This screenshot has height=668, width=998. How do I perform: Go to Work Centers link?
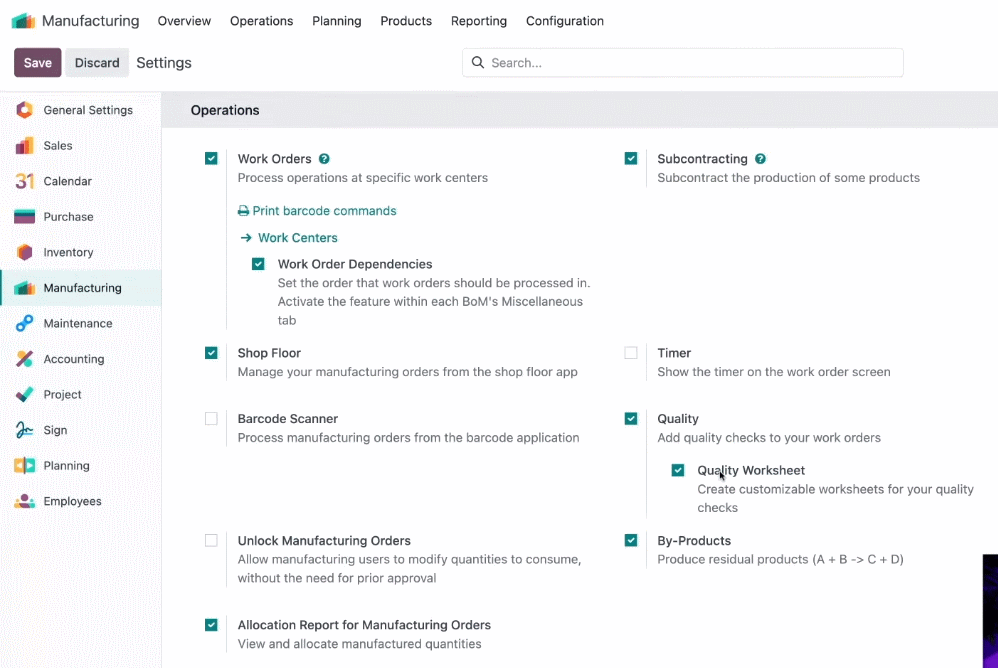(x=297, y=238)
